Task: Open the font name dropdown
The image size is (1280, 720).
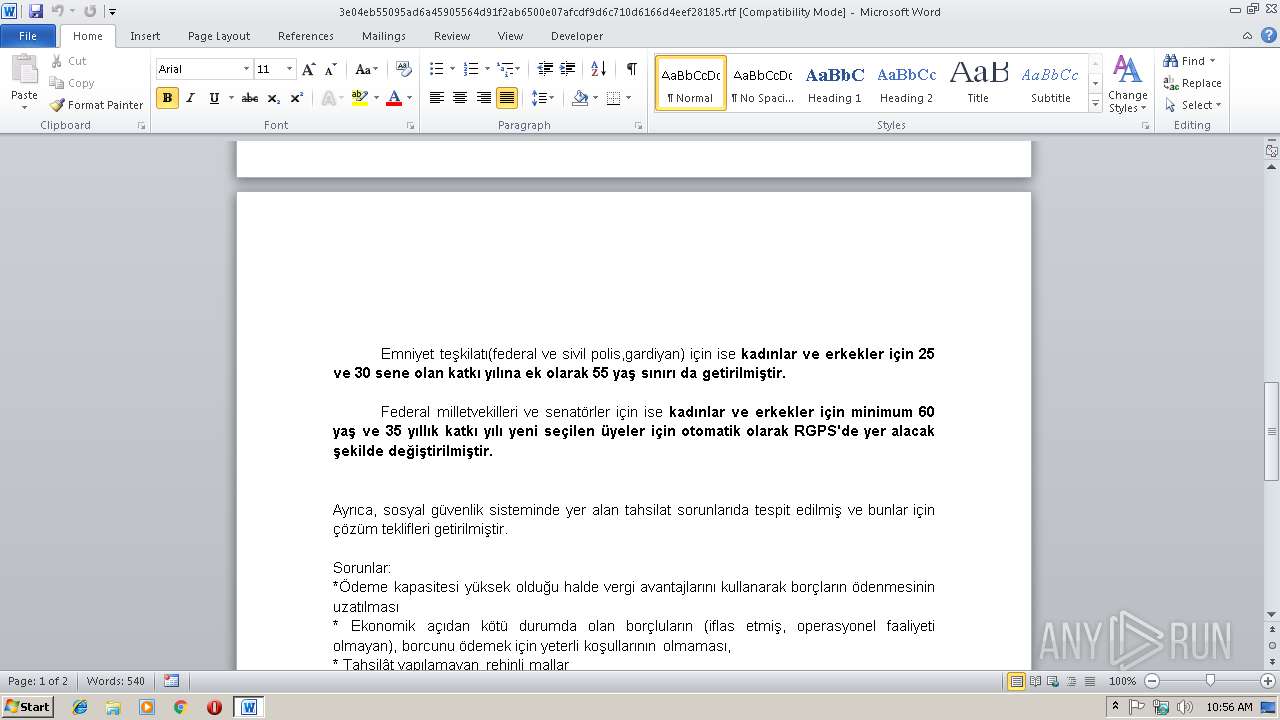Action: pyautogui.click(x=246, y=69)
